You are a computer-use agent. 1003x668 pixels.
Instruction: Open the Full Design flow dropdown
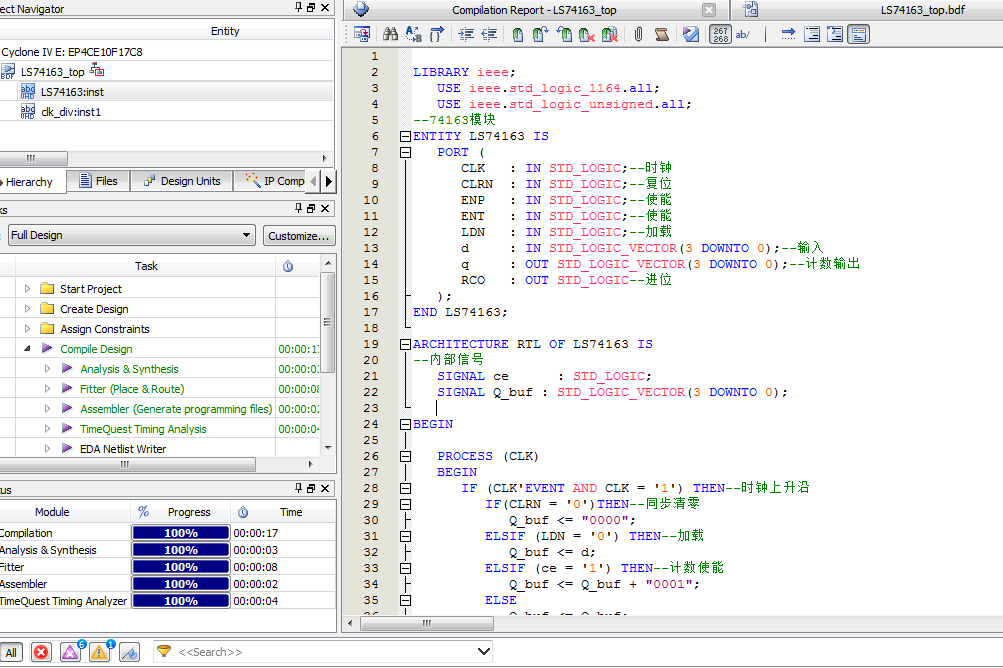tap(131, 235)
